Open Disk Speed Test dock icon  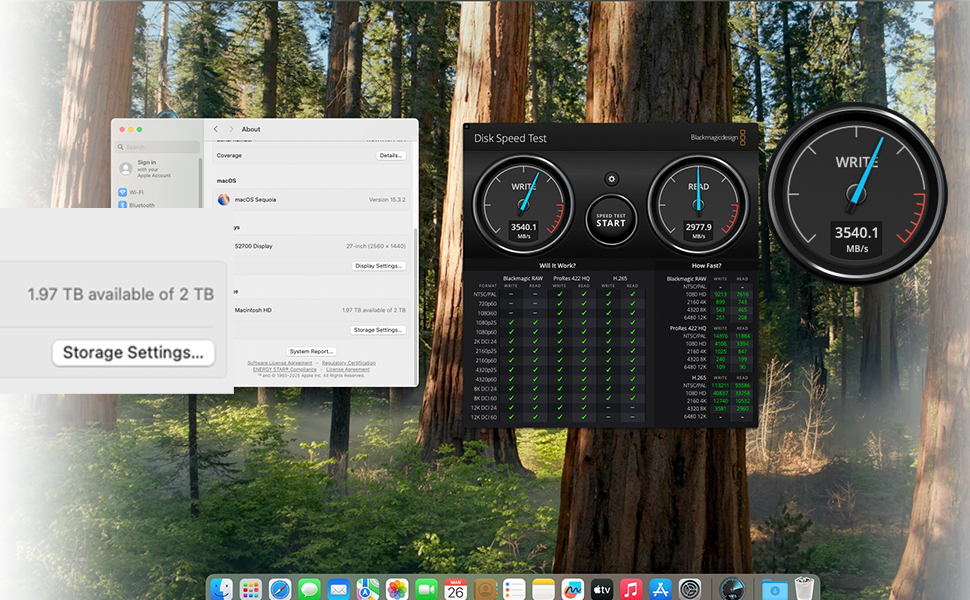coord(733,589)
